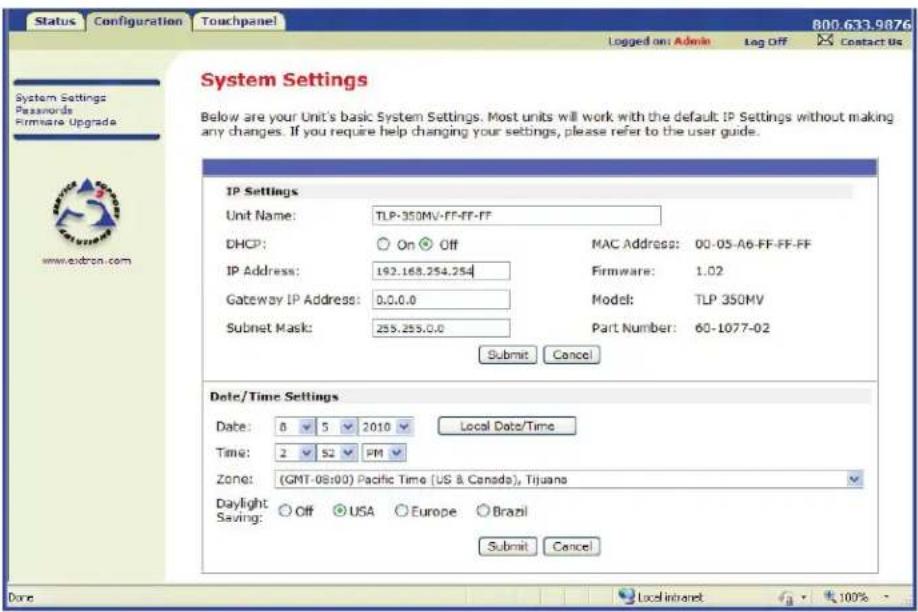The image size is (918, 612).
Task: Submit the Date/Time Settings
Action: point(508,546)
